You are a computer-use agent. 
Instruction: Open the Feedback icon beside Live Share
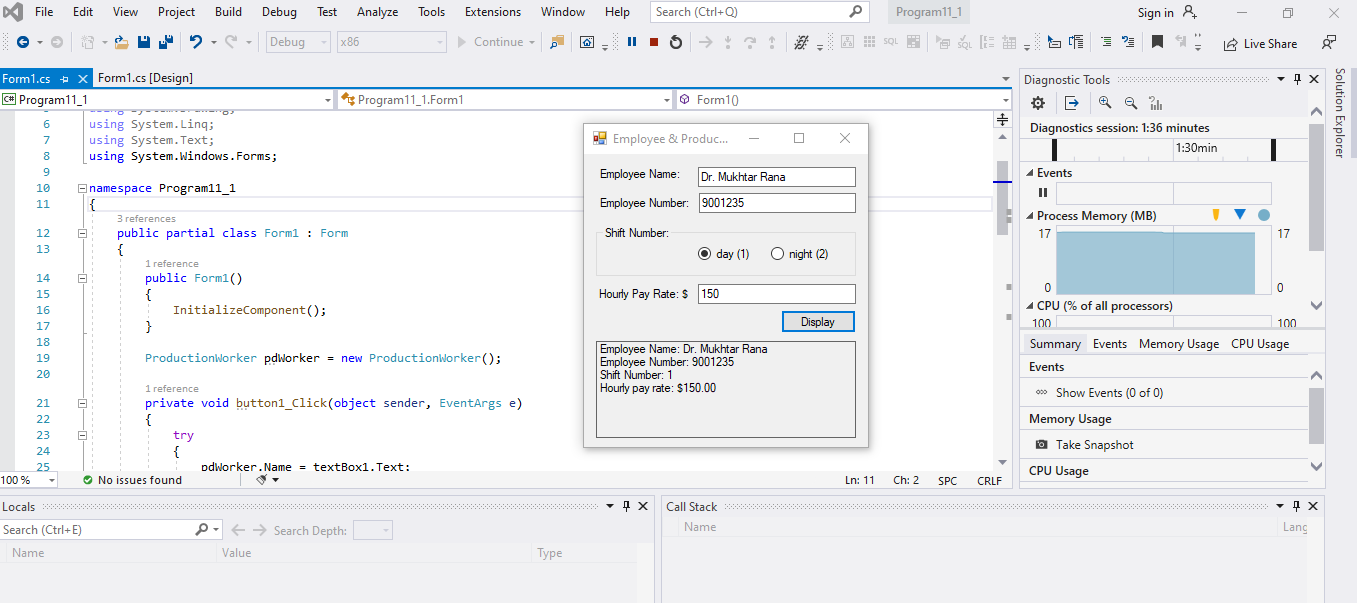(x=1329, y=43)
